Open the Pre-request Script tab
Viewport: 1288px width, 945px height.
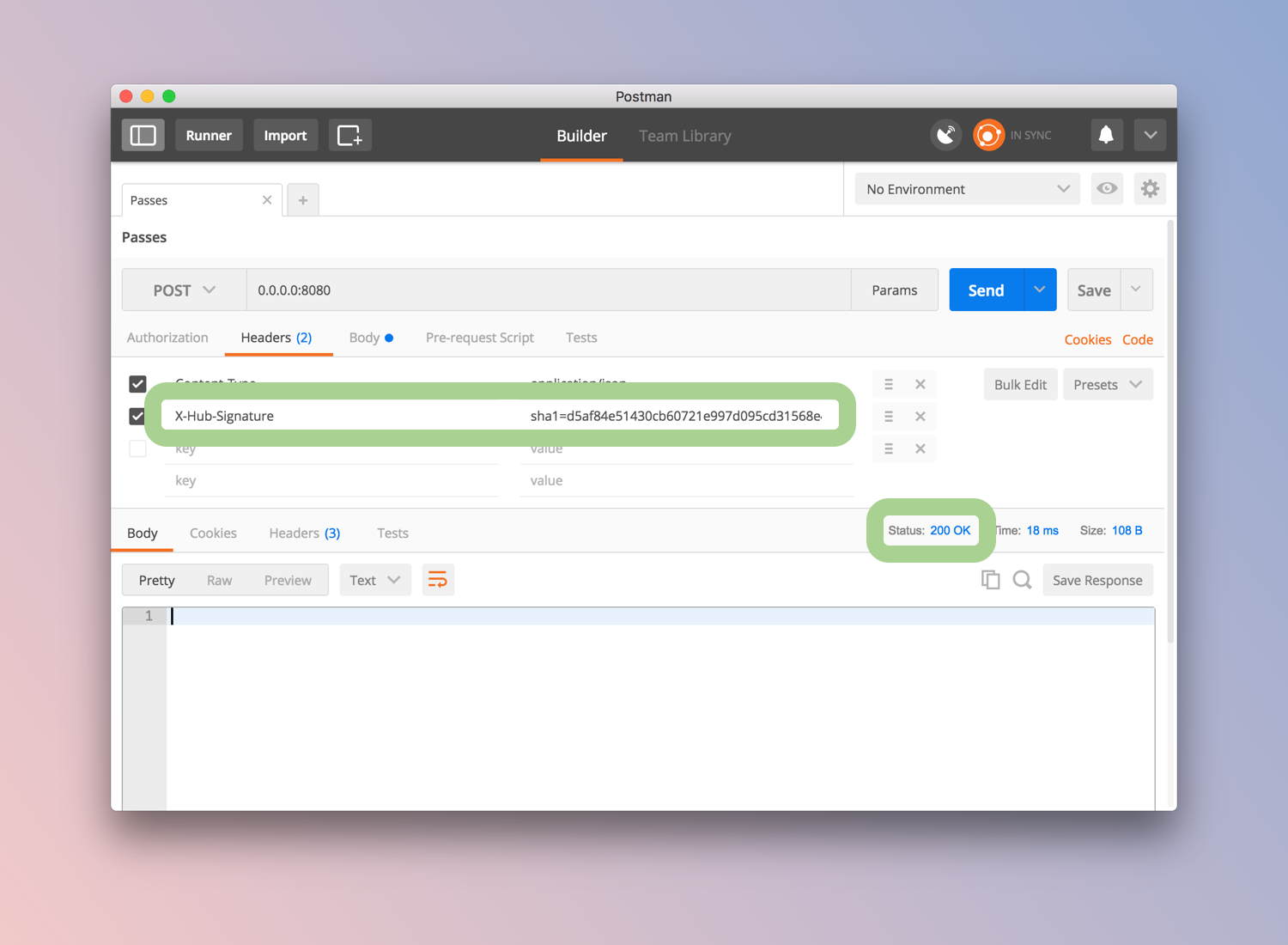[x=480, y=338]
